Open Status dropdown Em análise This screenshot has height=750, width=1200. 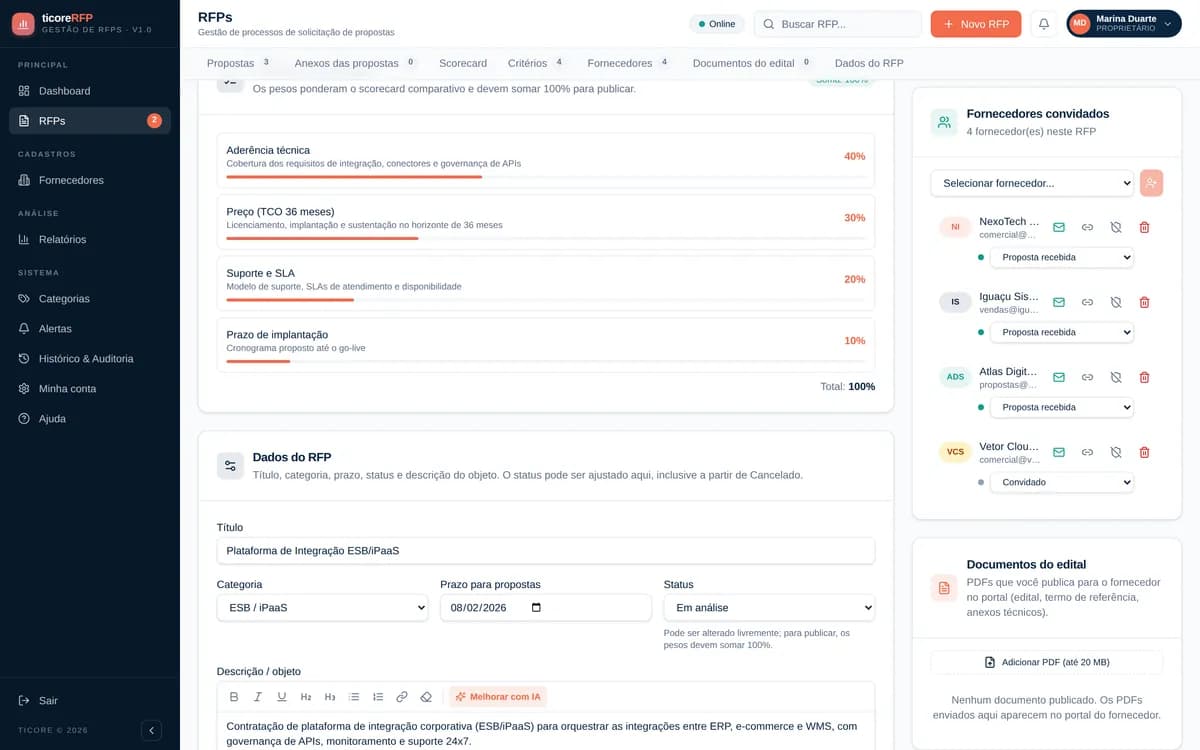pos(769,607)
